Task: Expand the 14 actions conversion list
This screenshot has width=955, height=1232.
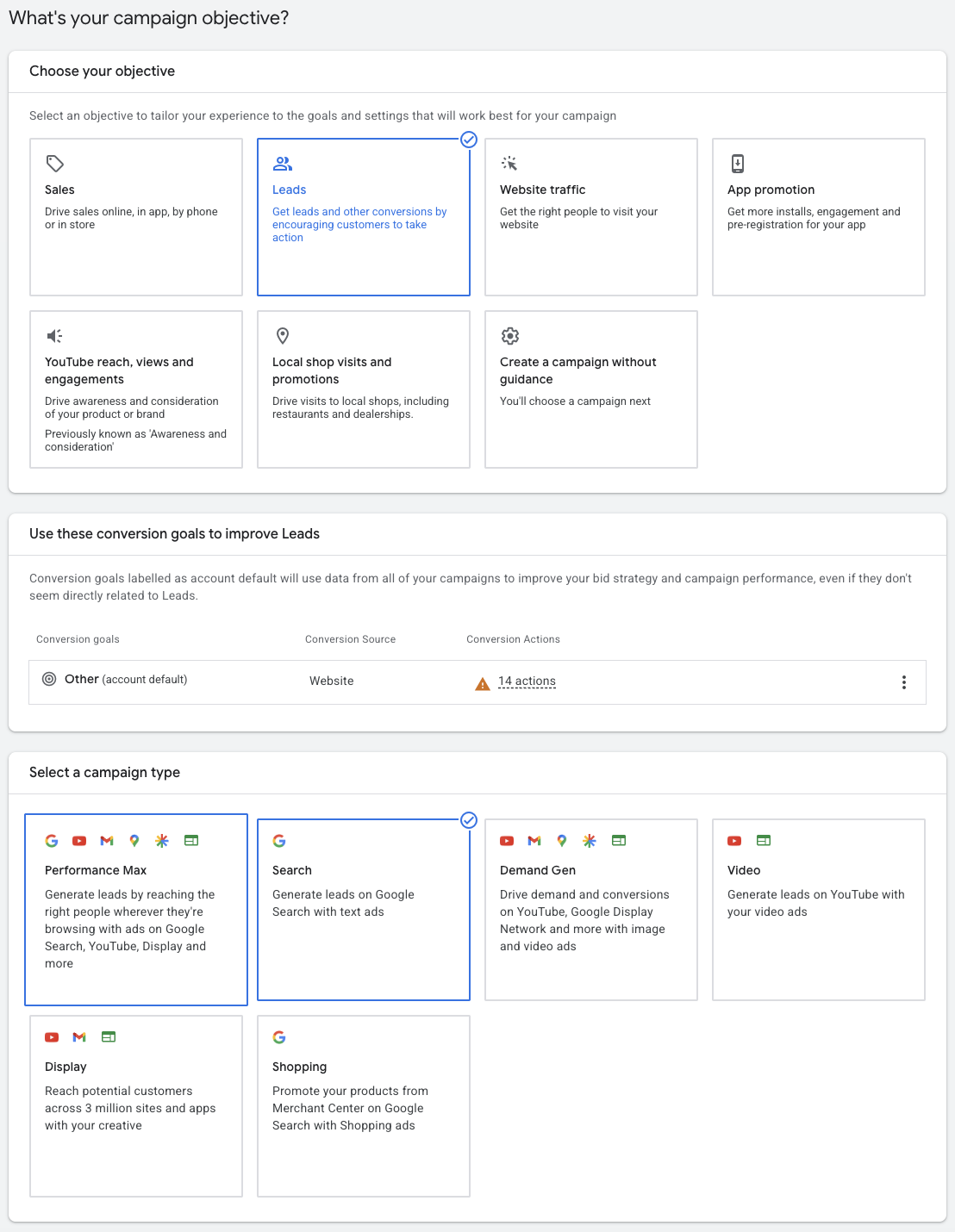Action: tap(527, 681)
